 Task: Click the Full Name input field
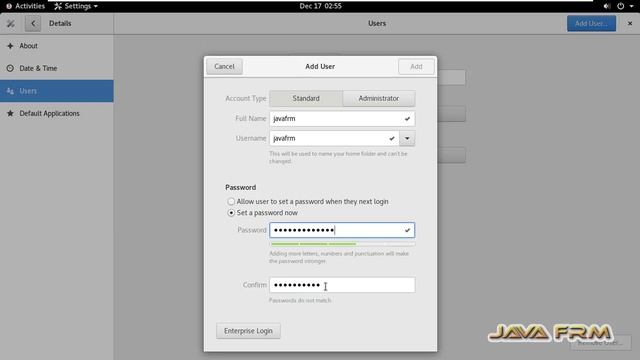(x=342, y=119)
